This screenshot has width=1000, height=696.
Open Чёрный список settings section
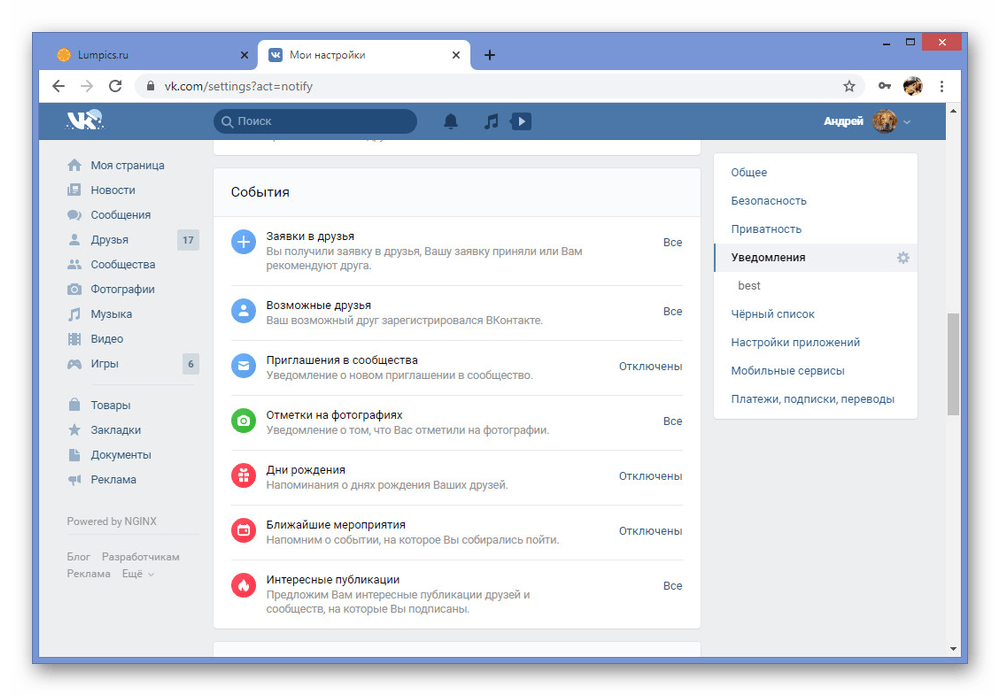[772, 314]
